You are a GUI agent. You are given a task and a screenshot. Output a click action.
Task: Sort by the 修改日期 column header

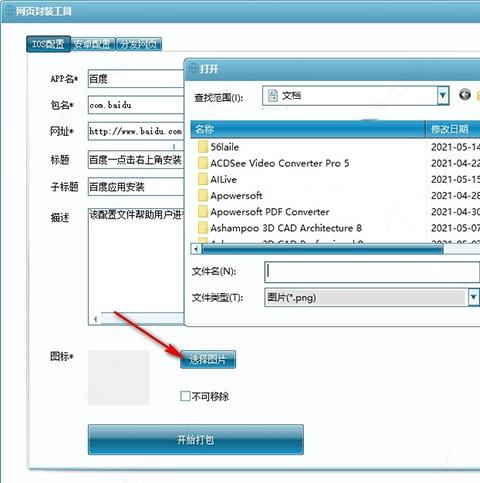pyautogui.click(x=453, y=129)
